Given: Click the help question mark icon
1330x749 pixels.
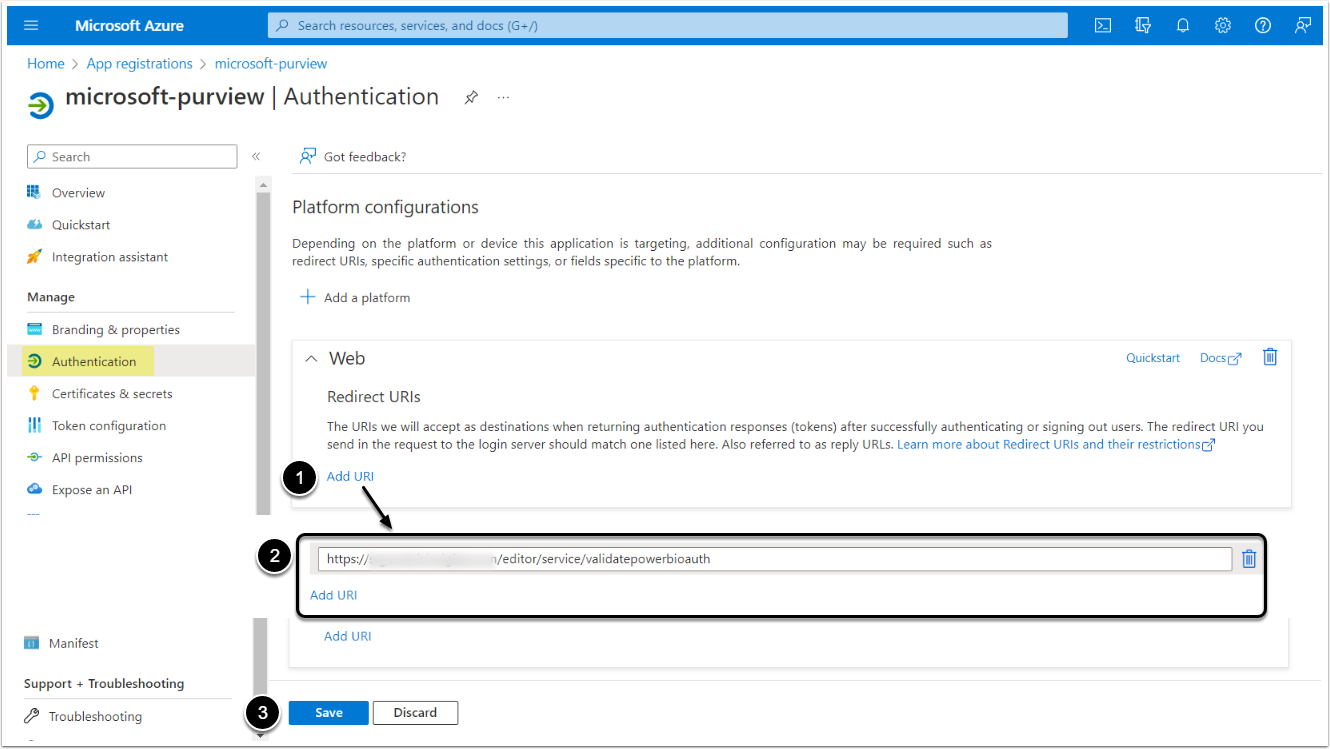Looking at the screenshot, I should (x=1263, y=26).
